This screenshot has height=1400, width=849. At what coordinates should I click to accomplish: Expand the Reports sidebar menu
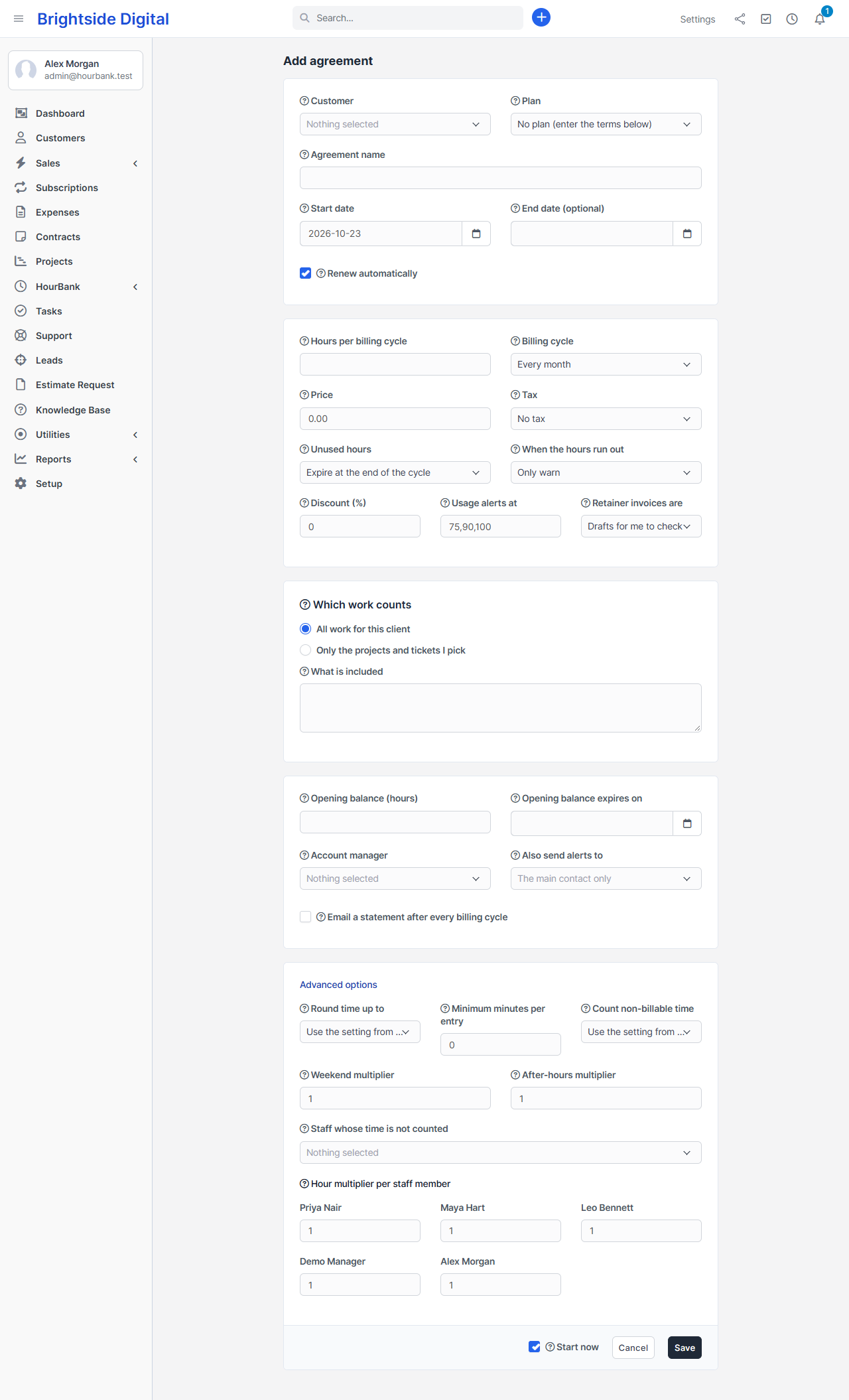(76, 459)
